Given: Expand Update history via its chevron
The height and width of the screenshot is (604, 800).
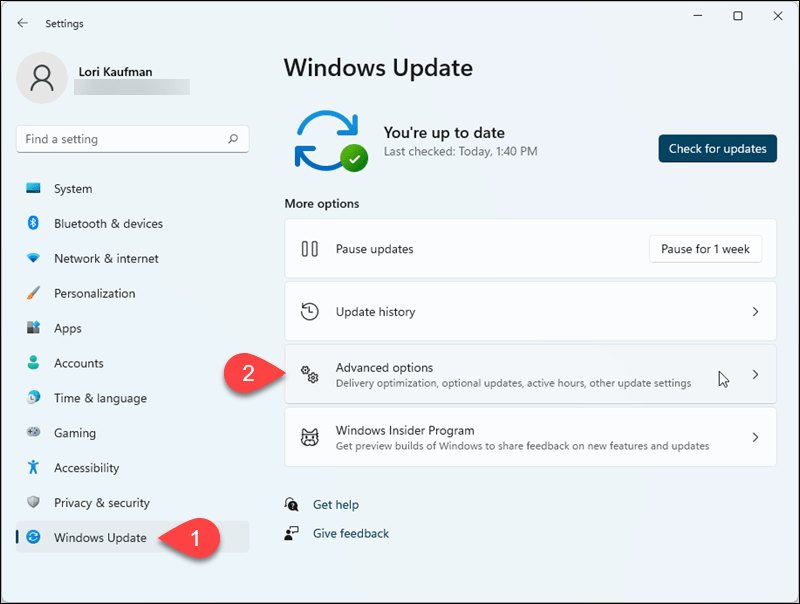Looking at the screenshot, I should coord(756,312).
